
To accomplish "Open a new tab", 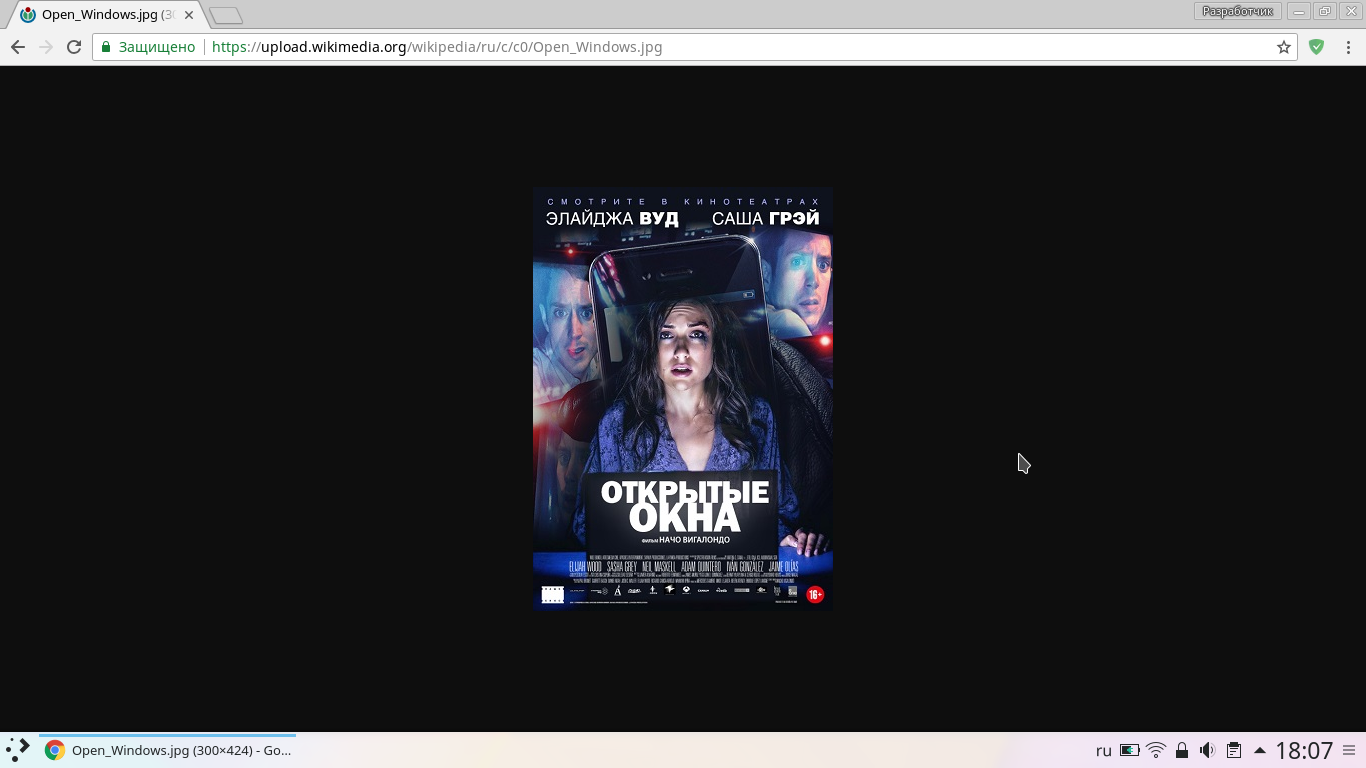I will pyautogui.click(x=226, y=15).
